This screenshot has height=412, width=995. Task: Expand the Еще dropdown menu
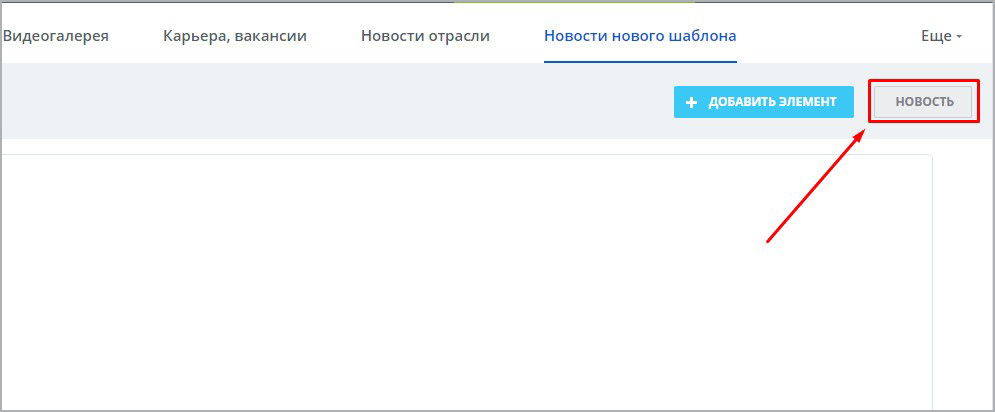click(940, 36)
